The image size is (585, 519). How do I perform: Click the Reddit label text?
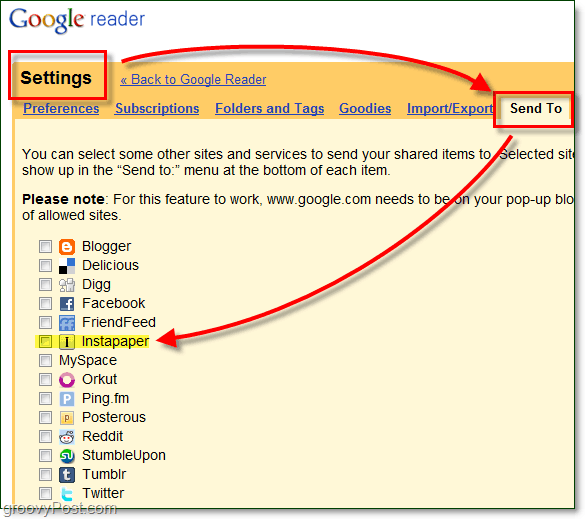pyautogui.click(x=103, y=437)
